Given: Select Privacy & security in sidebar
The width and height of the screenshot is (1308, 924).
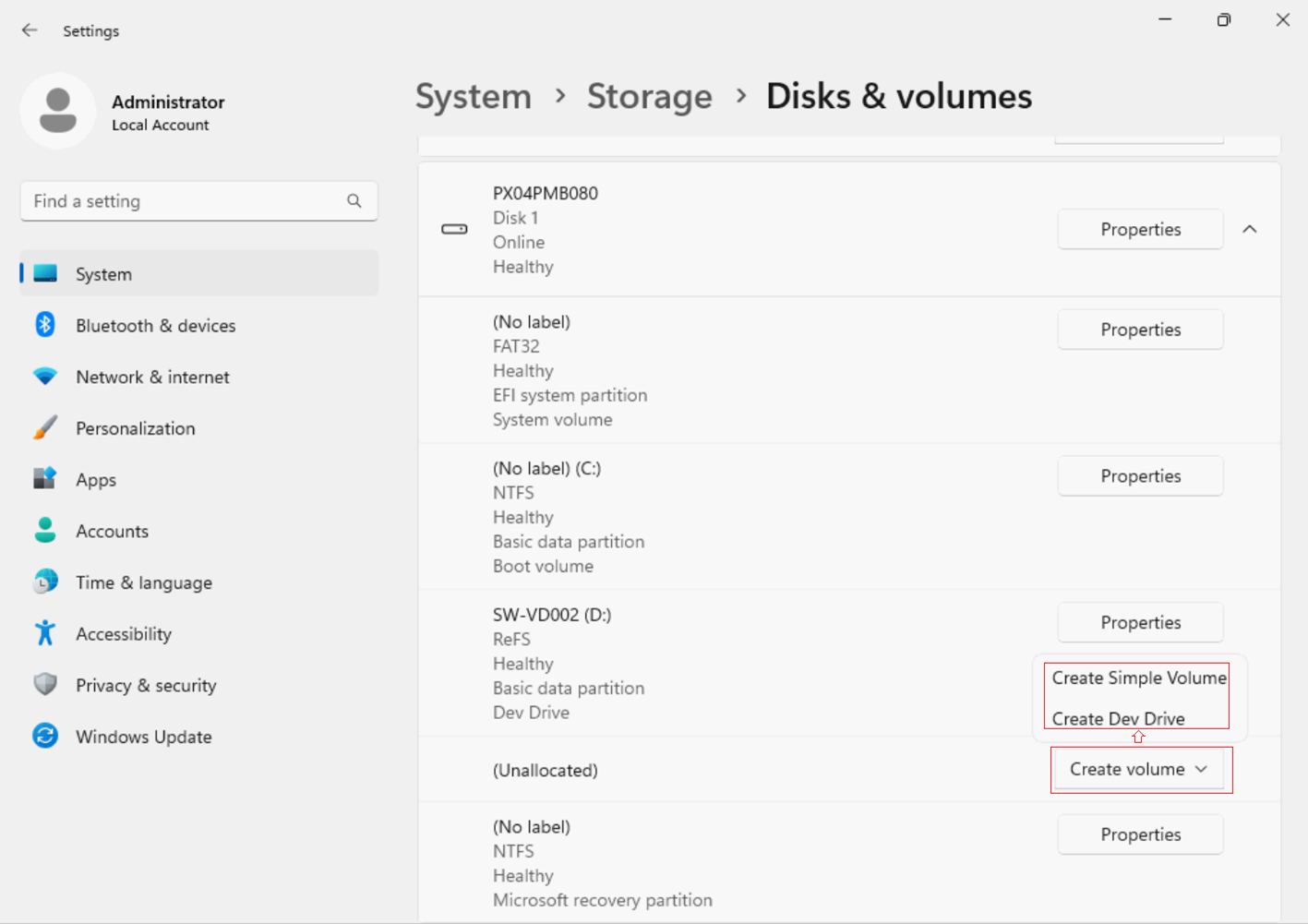Looking at the screenshot, I should point(146,685).
